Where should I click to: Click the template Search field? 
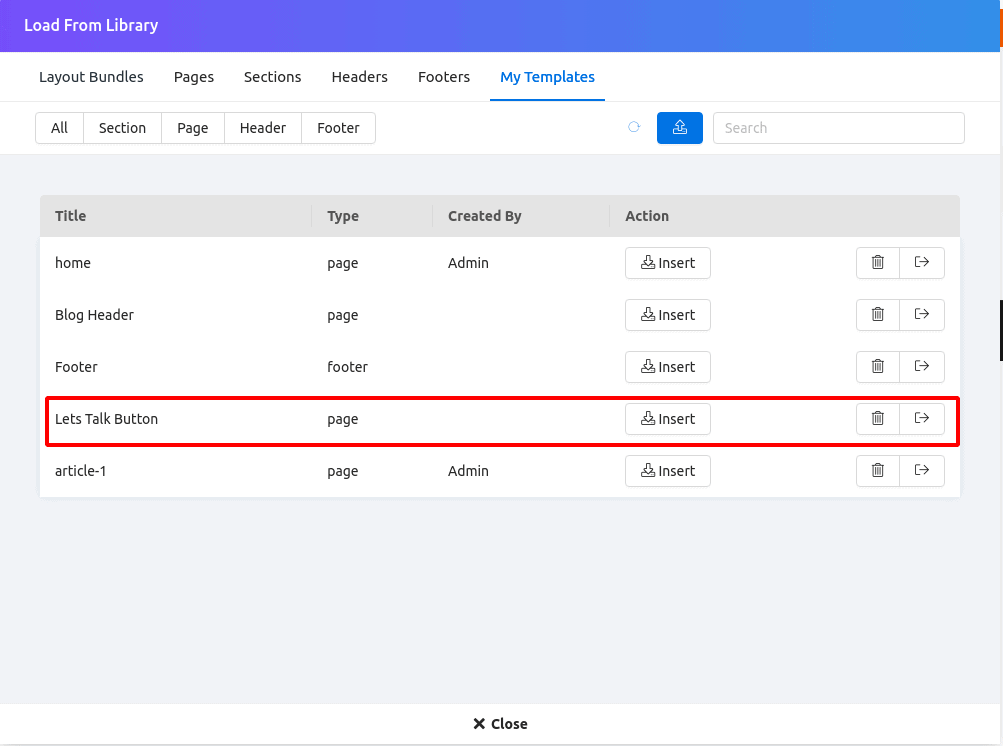click(838, 128)
